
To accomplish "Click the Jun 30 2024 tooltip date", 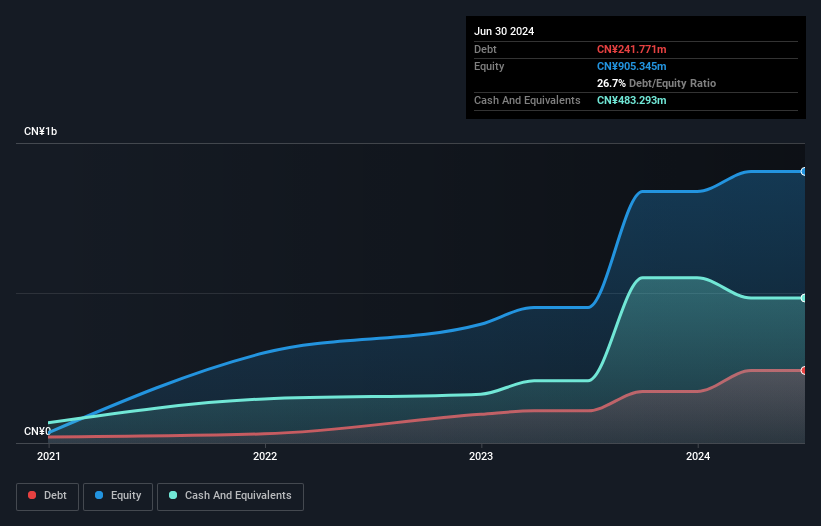I will pos(504,31).
